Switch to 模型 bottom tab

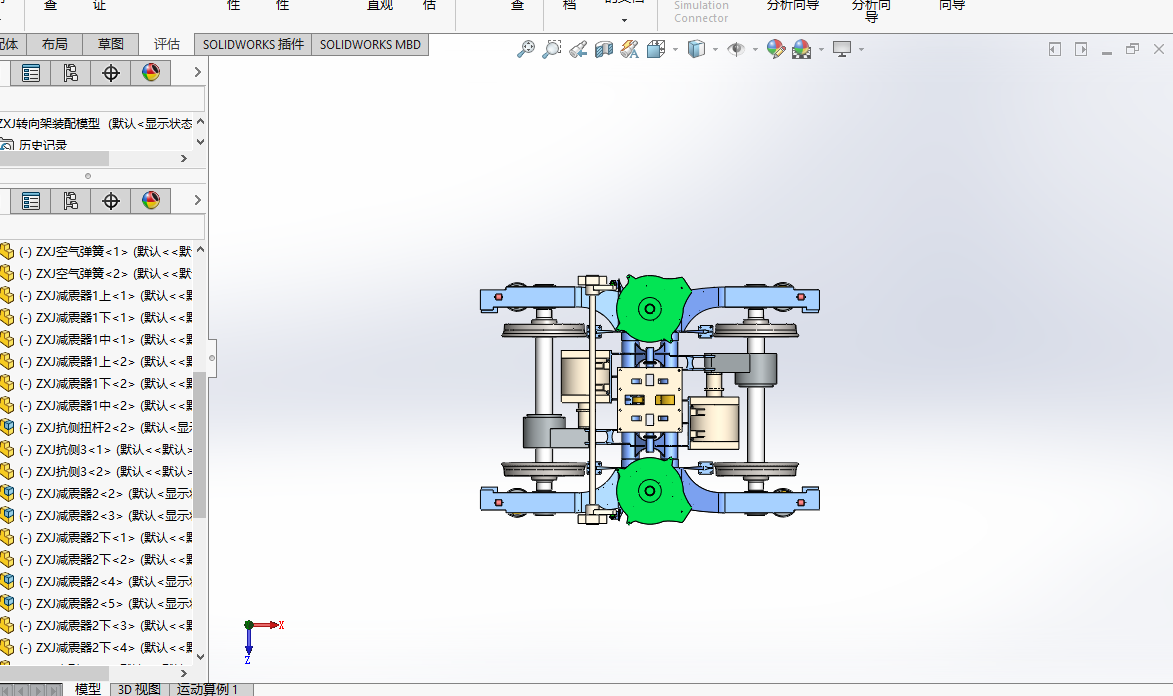pos(88,689)
